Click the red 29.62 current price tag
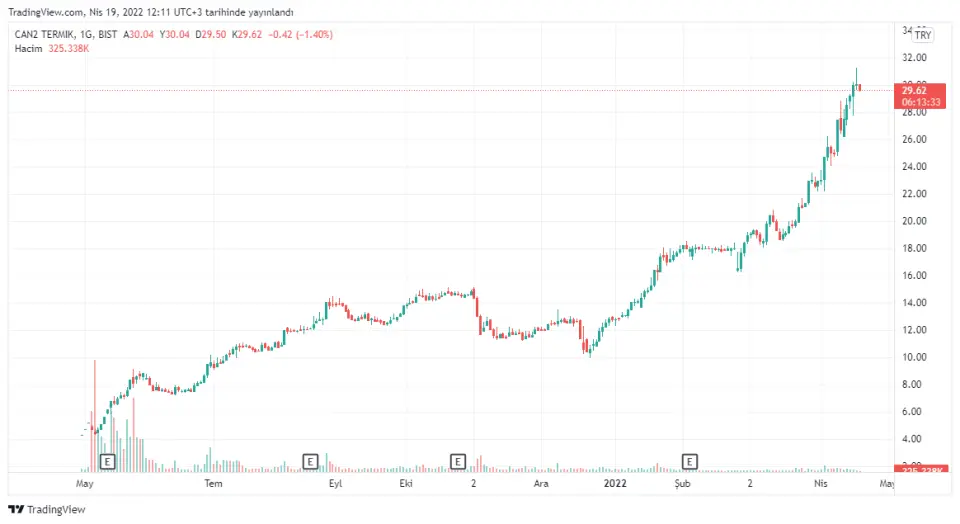 (916, 89)
